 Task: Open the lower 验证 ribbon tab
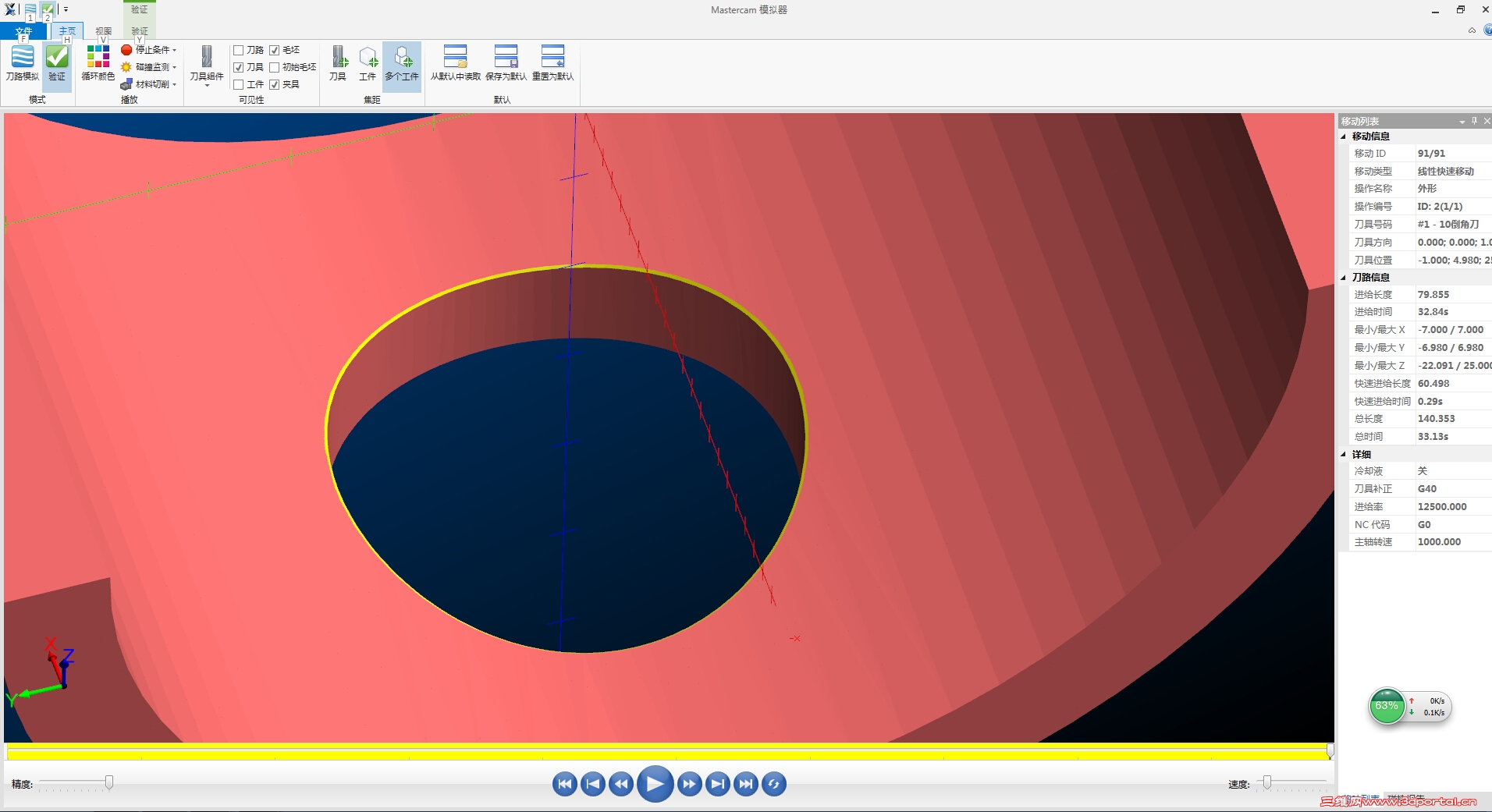[x=140, y=31]
